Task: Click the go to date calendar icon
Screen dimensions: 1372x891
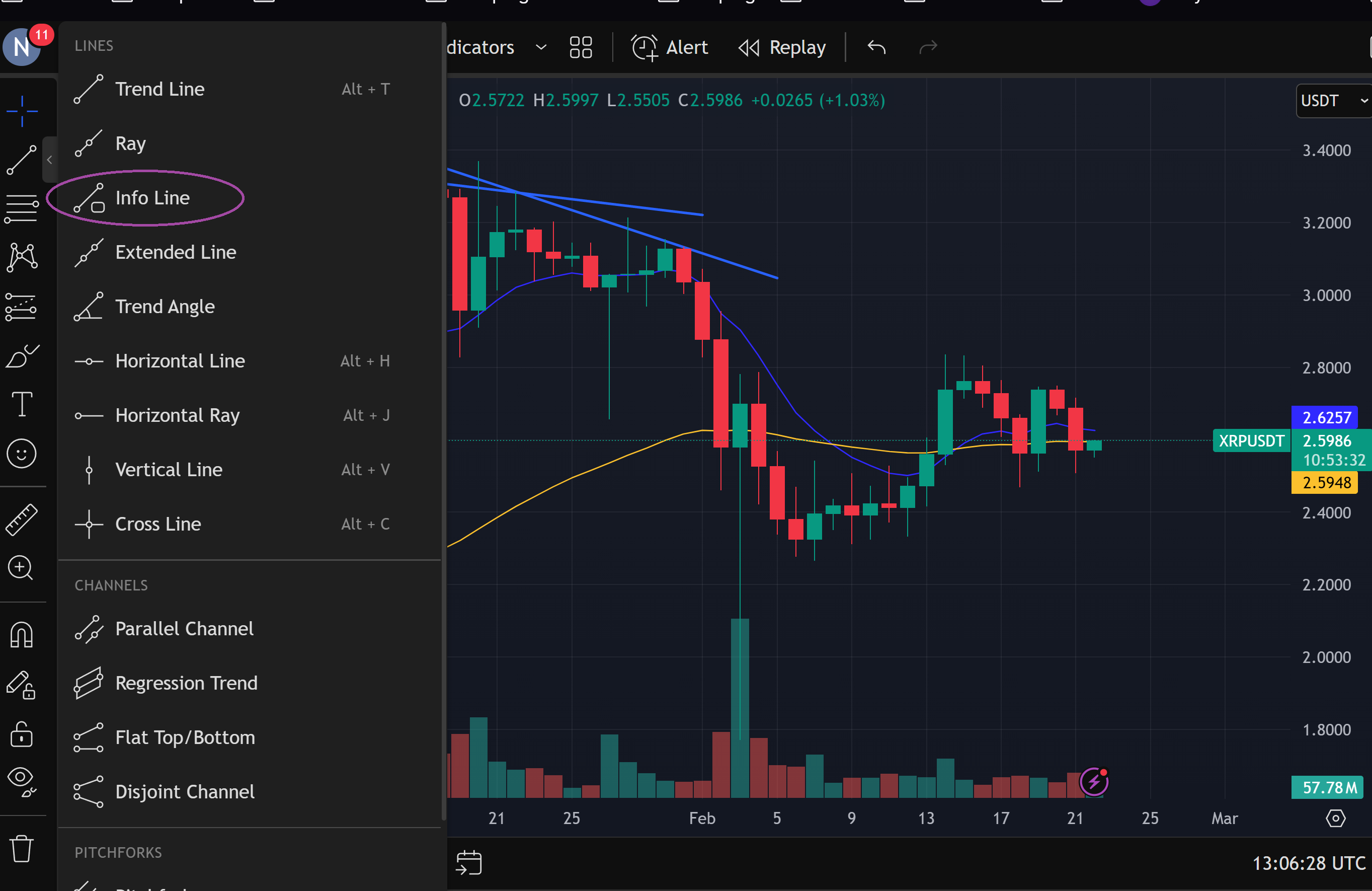Action: tap(469, 863)
